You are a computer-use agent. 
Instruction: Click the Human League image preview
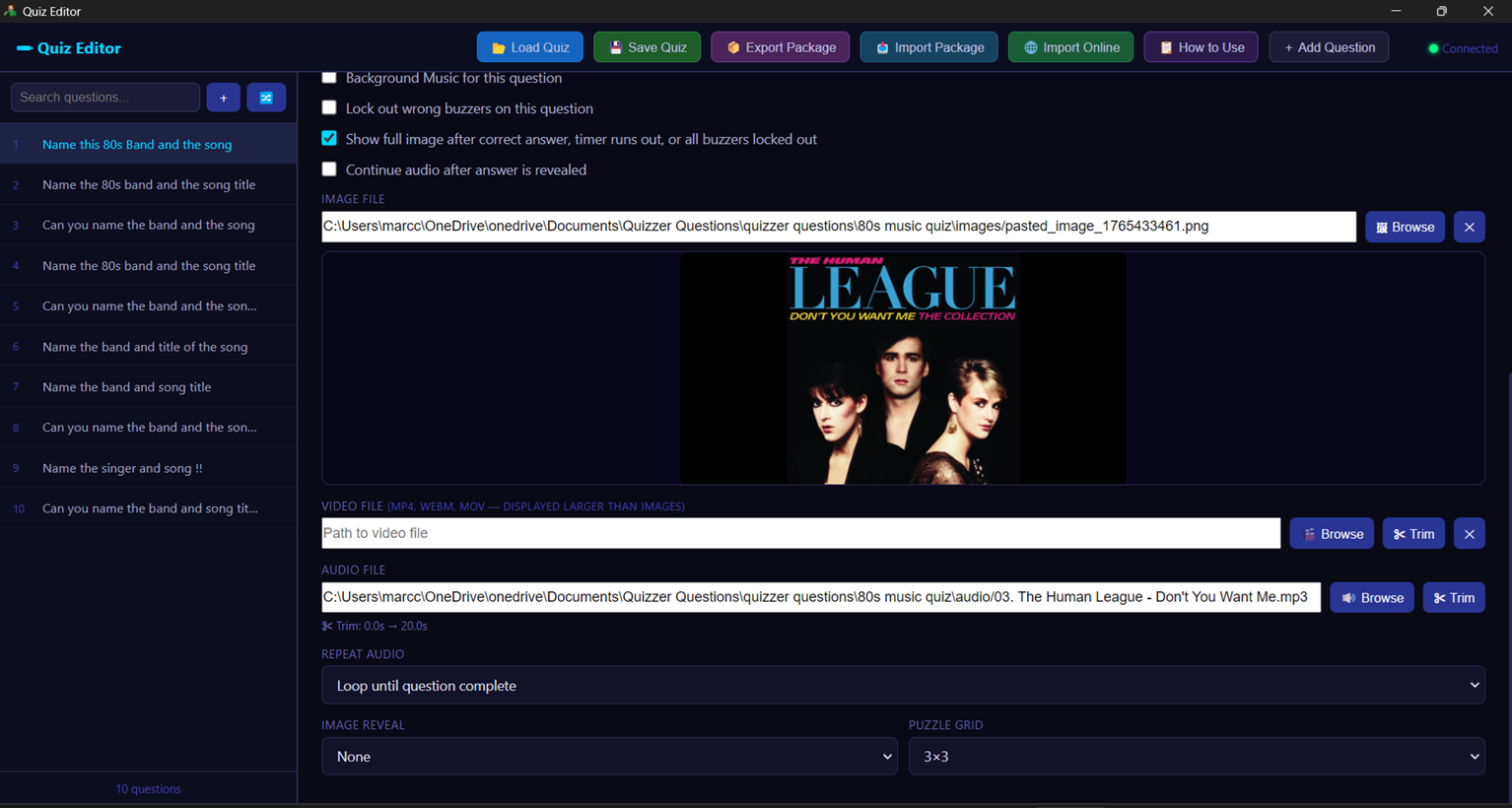tap(903, 369)
